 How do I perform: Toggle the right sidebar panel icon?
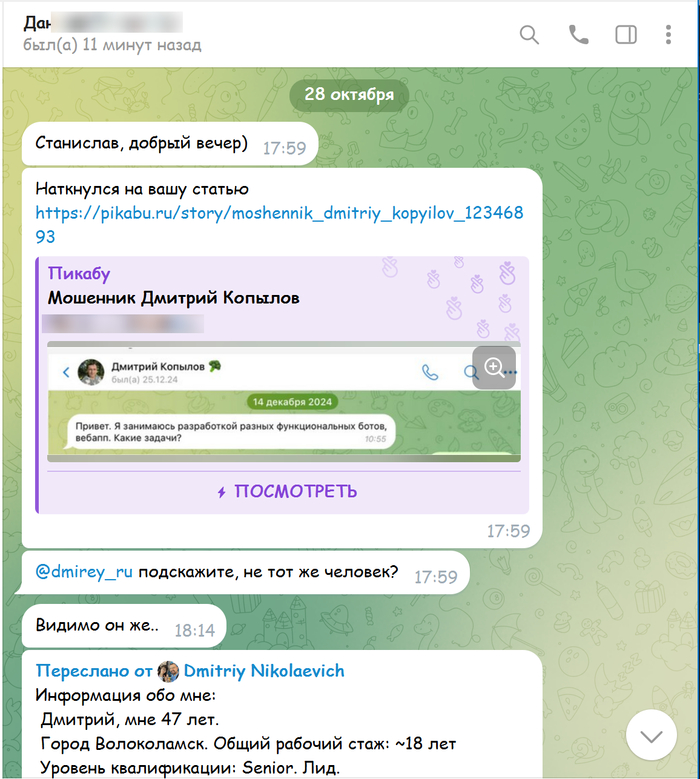(x=626, y=35)
